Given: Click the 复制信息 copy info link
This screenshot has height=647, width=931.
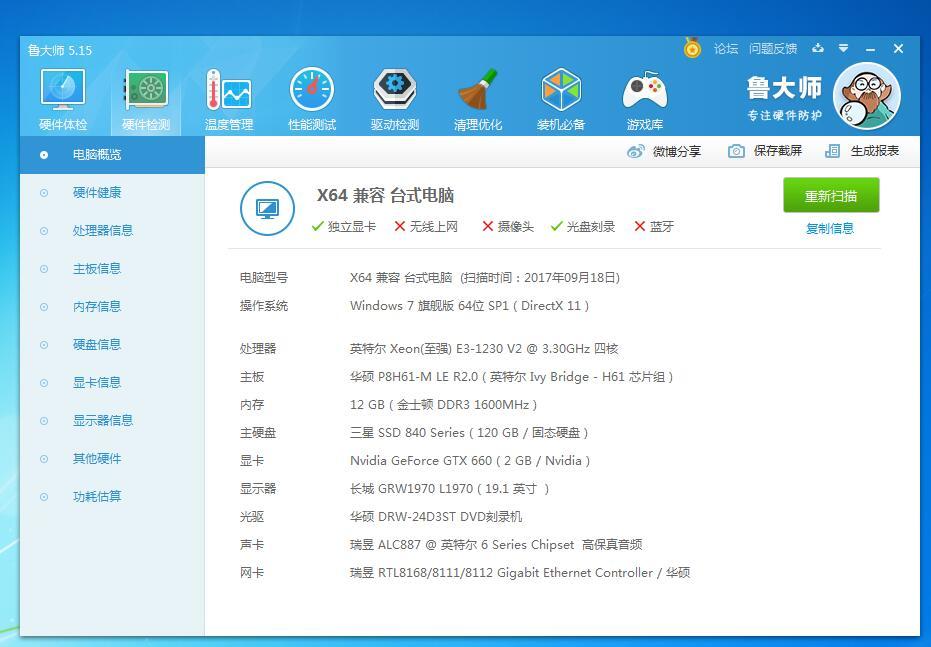Looking at the screenshot, I should tap(829, 228).
